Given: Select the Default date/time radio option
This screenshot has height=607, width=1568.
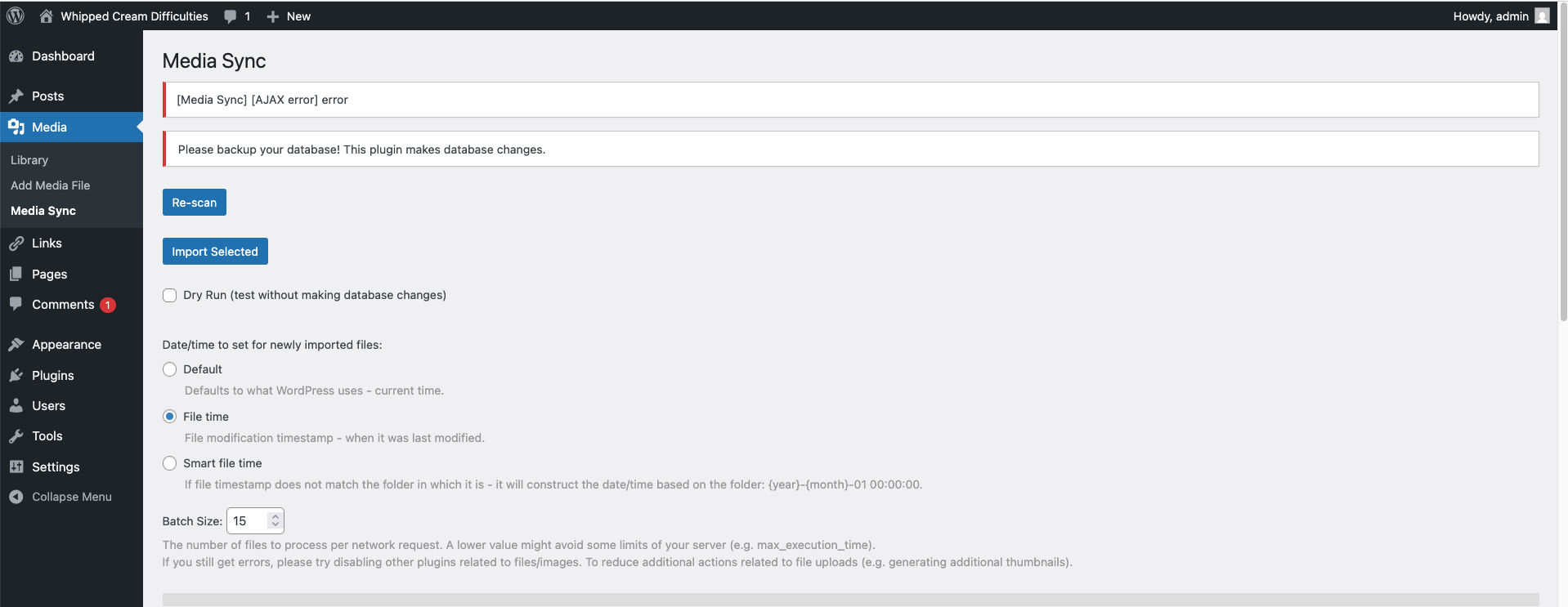Looking at the screenshot, I should (x=170, y=370).
